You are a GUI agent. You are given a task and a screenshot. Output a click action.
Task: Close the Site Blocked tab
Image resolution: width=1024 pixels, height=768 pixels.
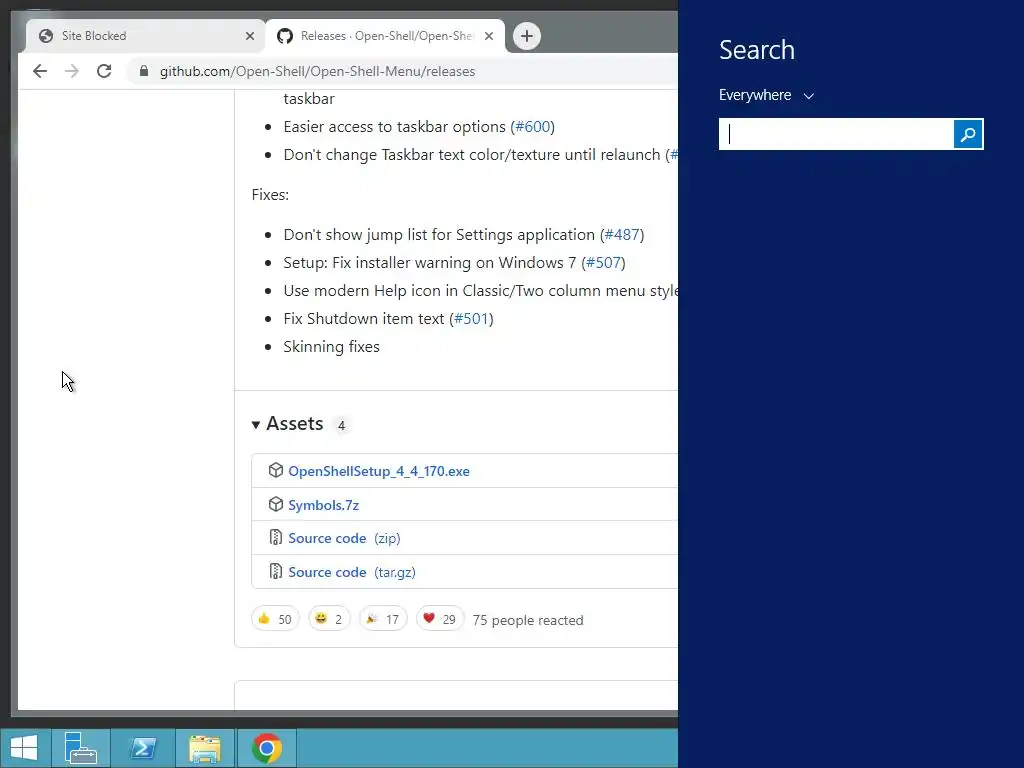[x=249, y=36]
